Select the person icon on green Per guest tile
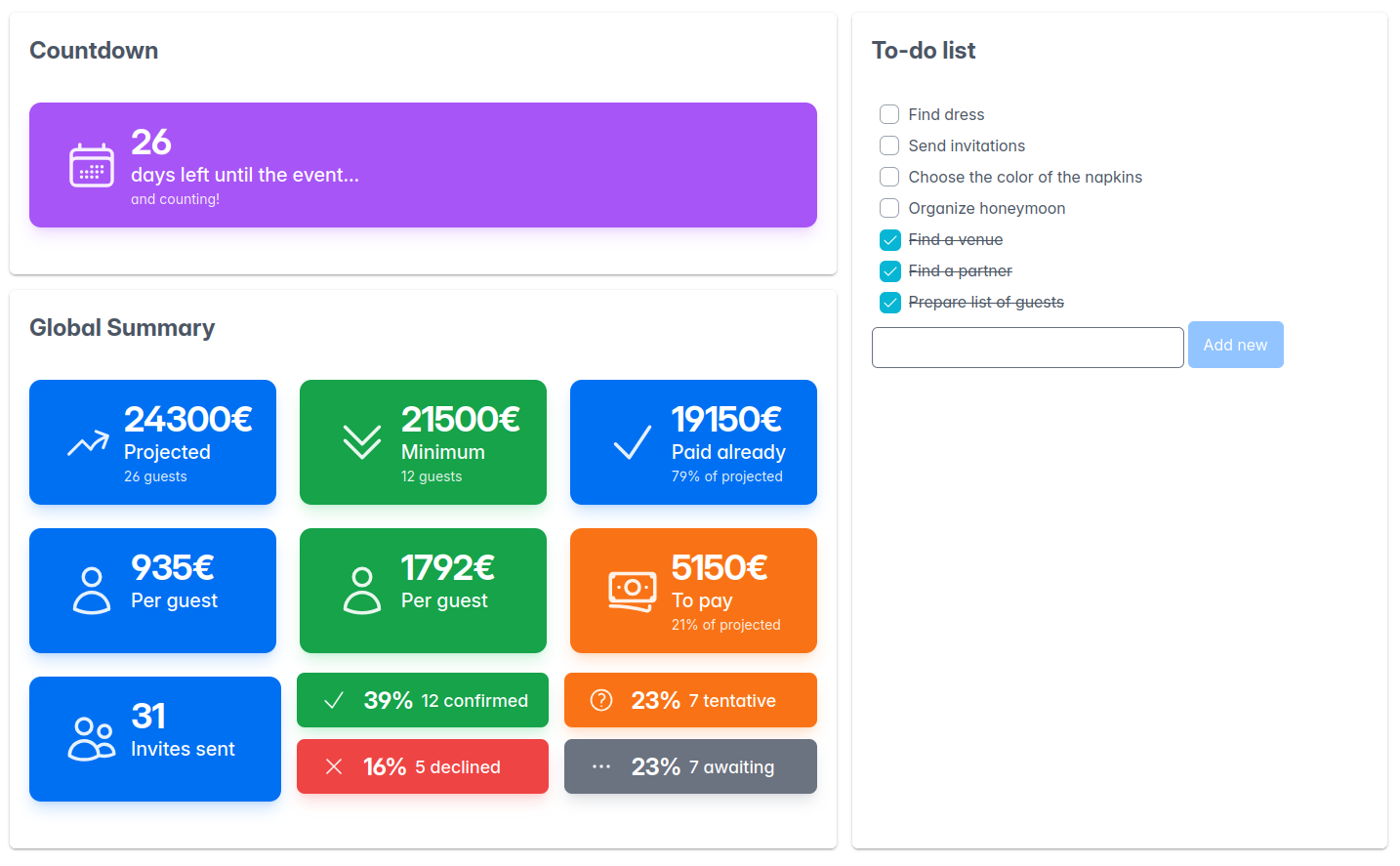The height and width of the screenshot is (866, 1400). point(361,590)
